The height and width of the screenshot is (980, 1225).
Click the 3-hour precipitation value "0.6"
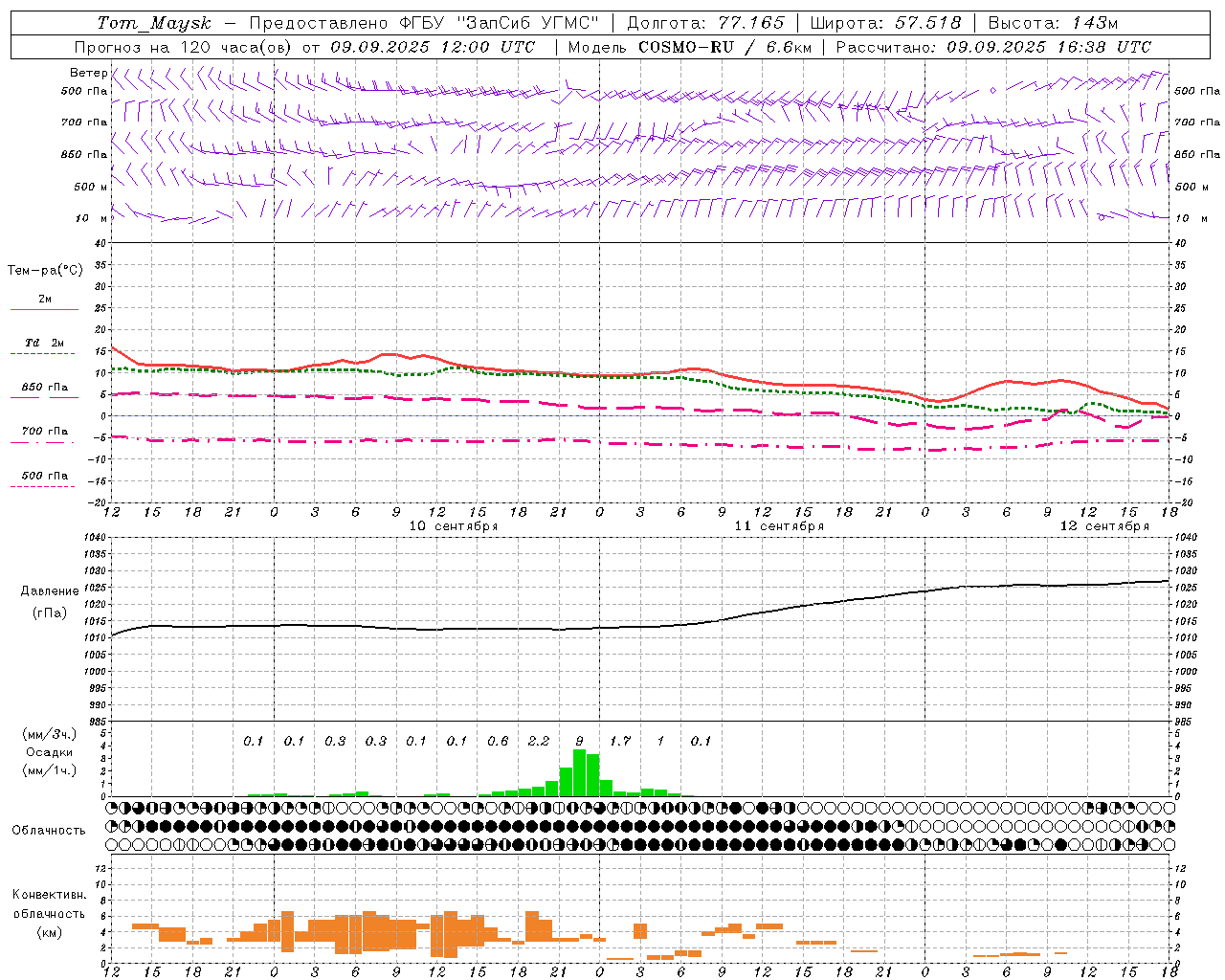(498, 742)
